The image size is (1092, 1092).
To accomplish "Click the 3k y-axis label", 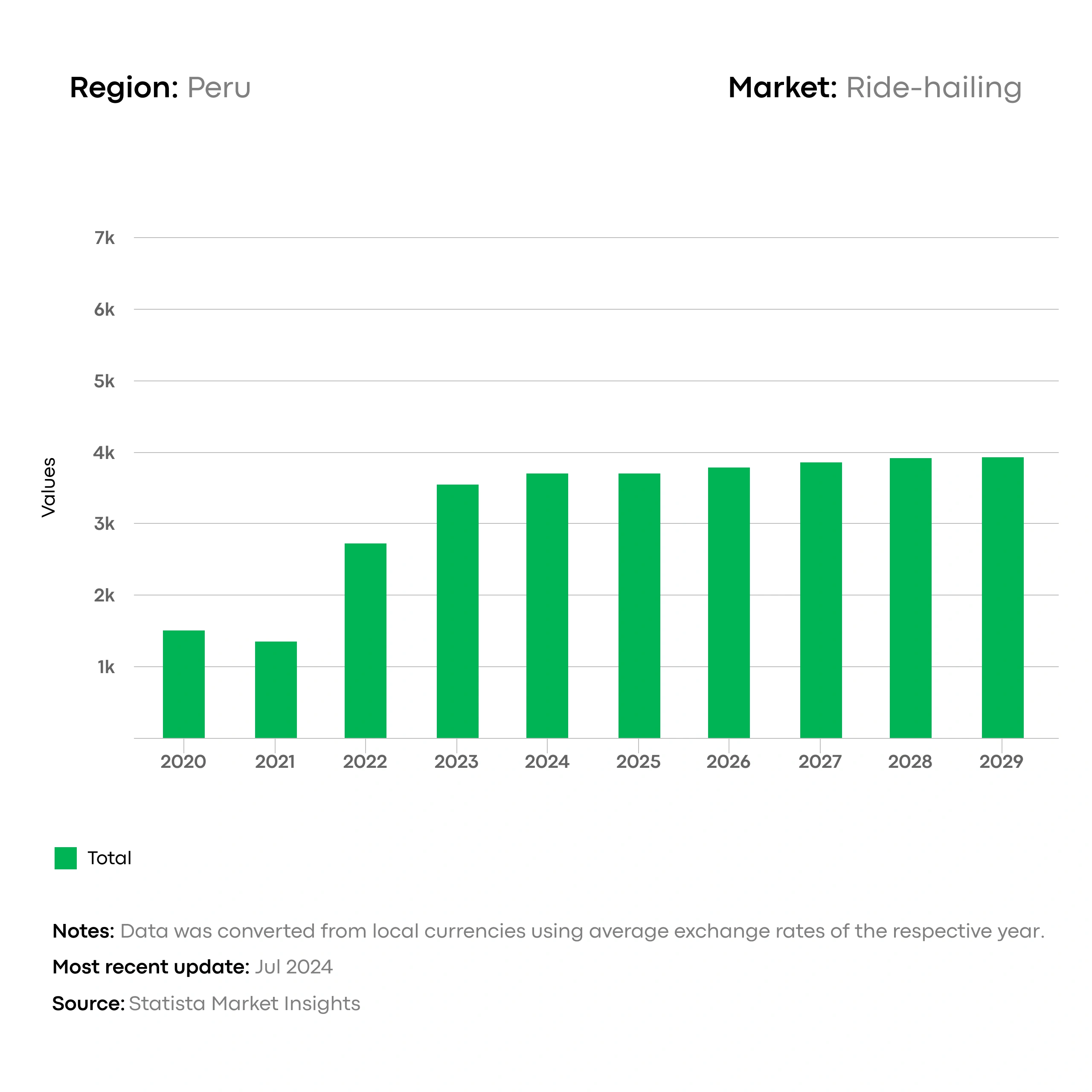I will tap(105, 524).
